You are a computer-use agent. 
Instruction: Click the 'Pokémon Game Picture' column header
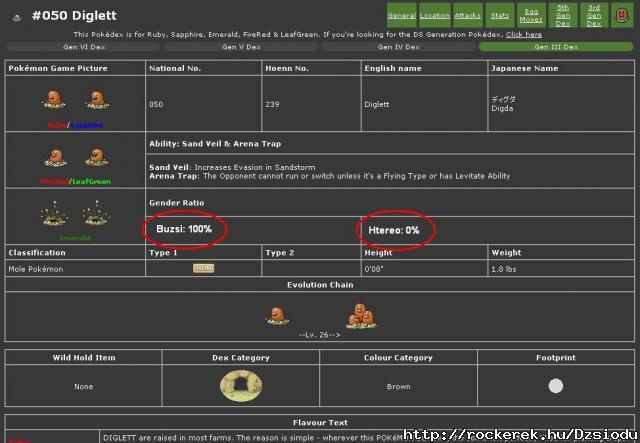(58, 68)
